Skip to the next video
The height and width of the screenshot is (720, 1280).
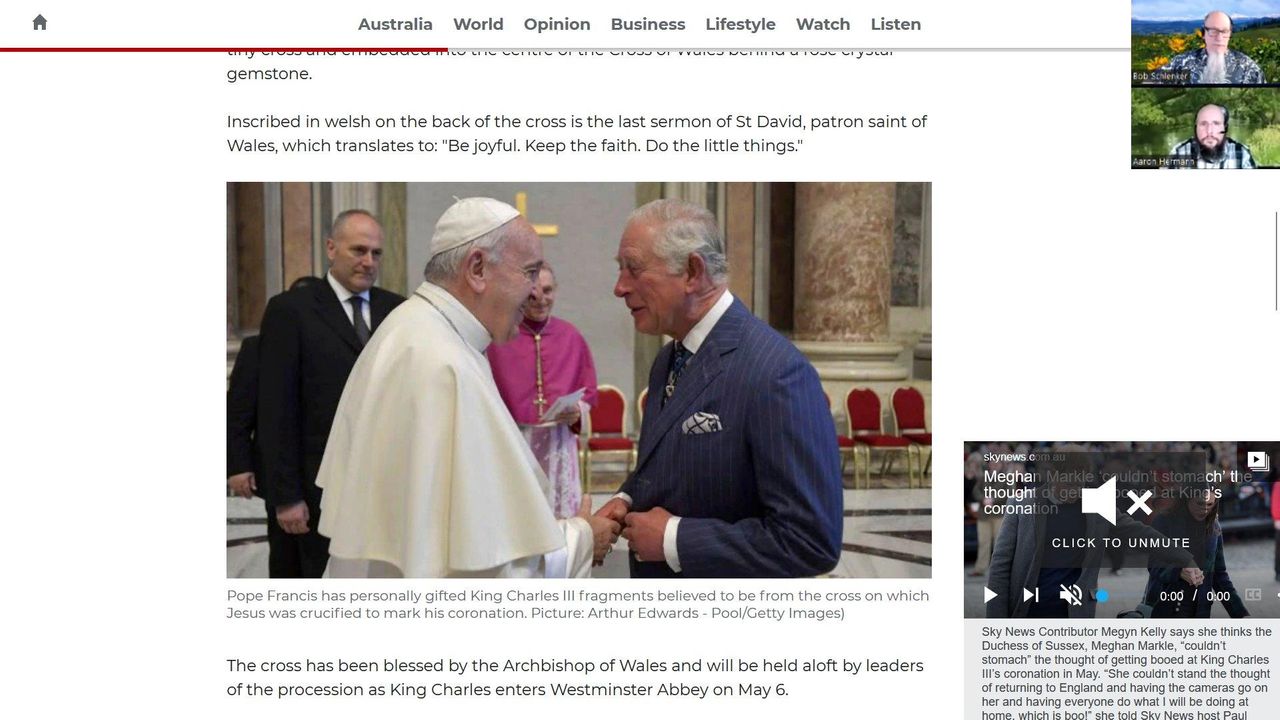pos(1030,595)
